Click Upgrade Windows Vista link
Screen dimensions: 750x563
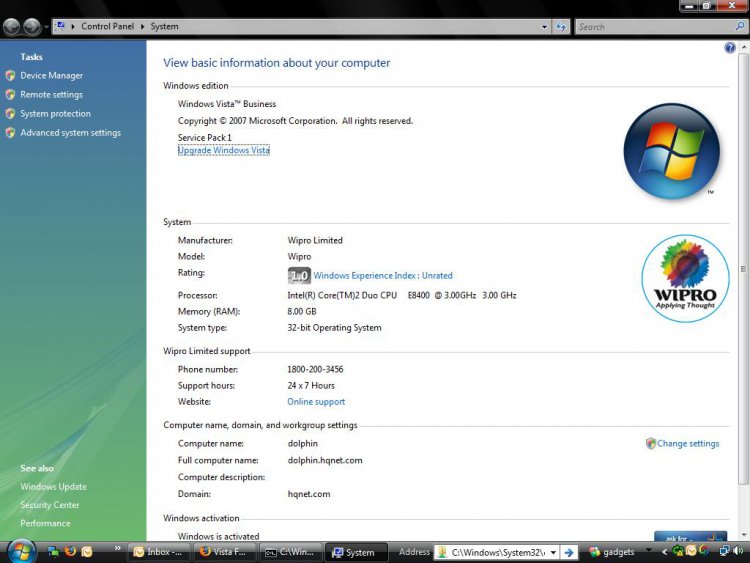coord(223,150)
